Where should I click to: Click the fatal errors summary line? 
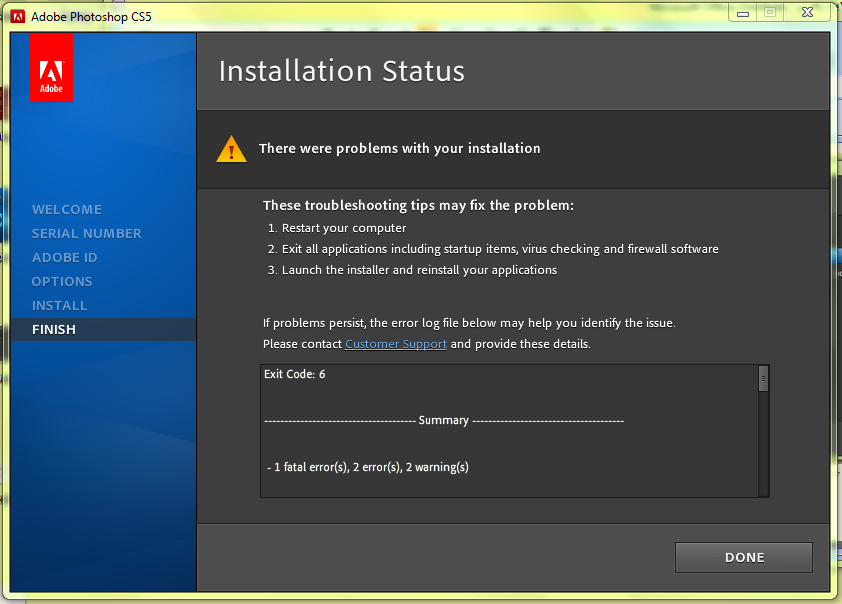tap(368, 467)
